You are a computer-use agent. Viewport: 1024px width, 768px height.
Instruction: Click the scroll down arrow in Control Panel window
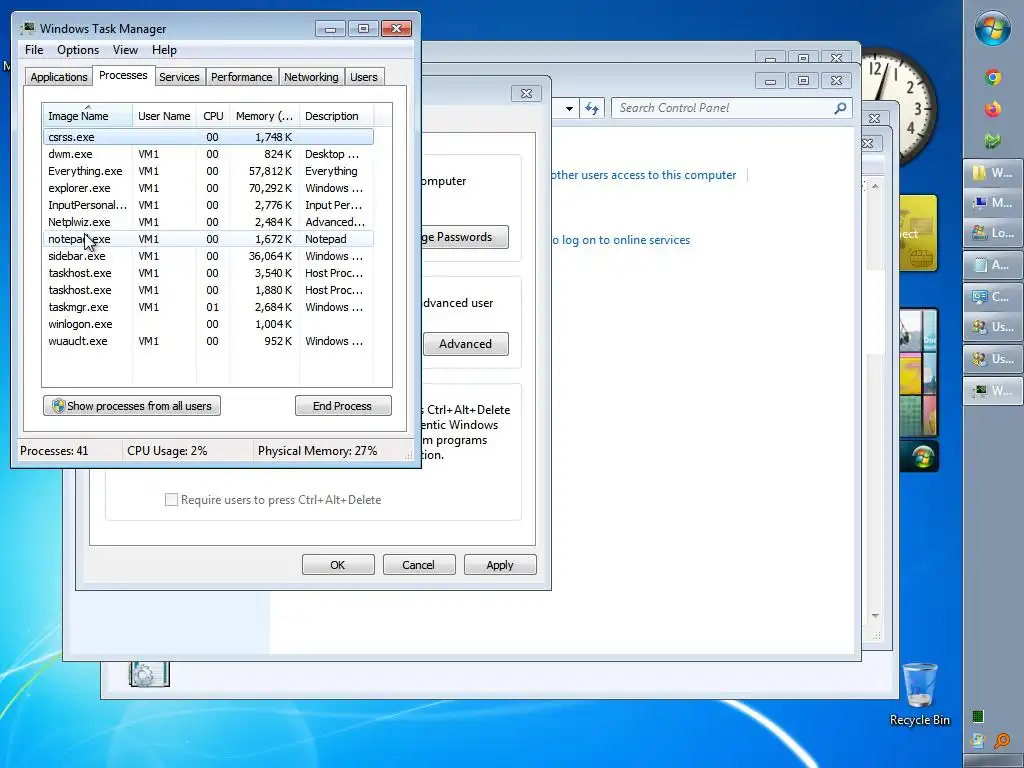pos(875,616)
